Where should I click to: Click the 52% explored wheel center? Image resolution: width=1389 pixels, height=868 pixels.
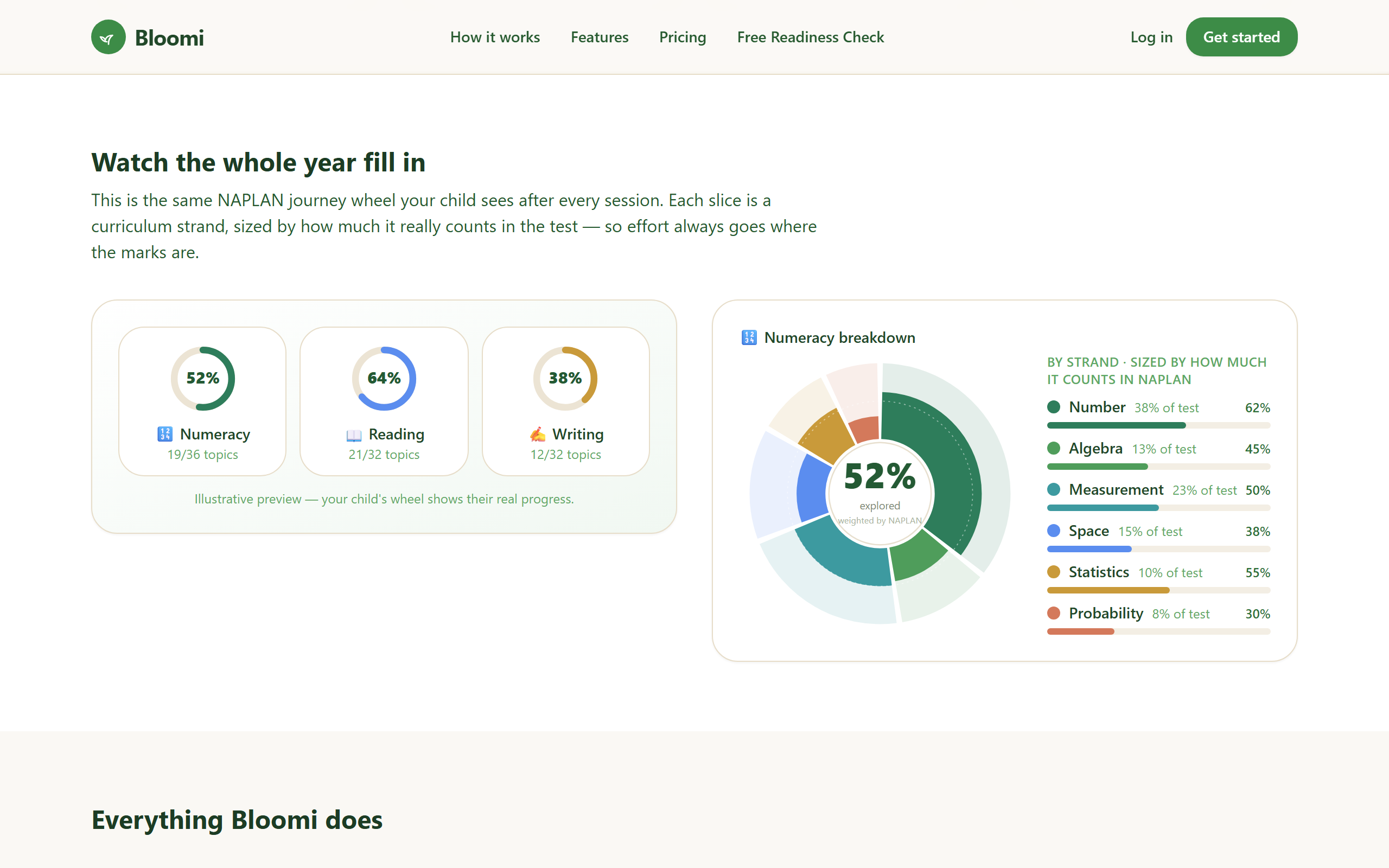(x=880, y=493)
